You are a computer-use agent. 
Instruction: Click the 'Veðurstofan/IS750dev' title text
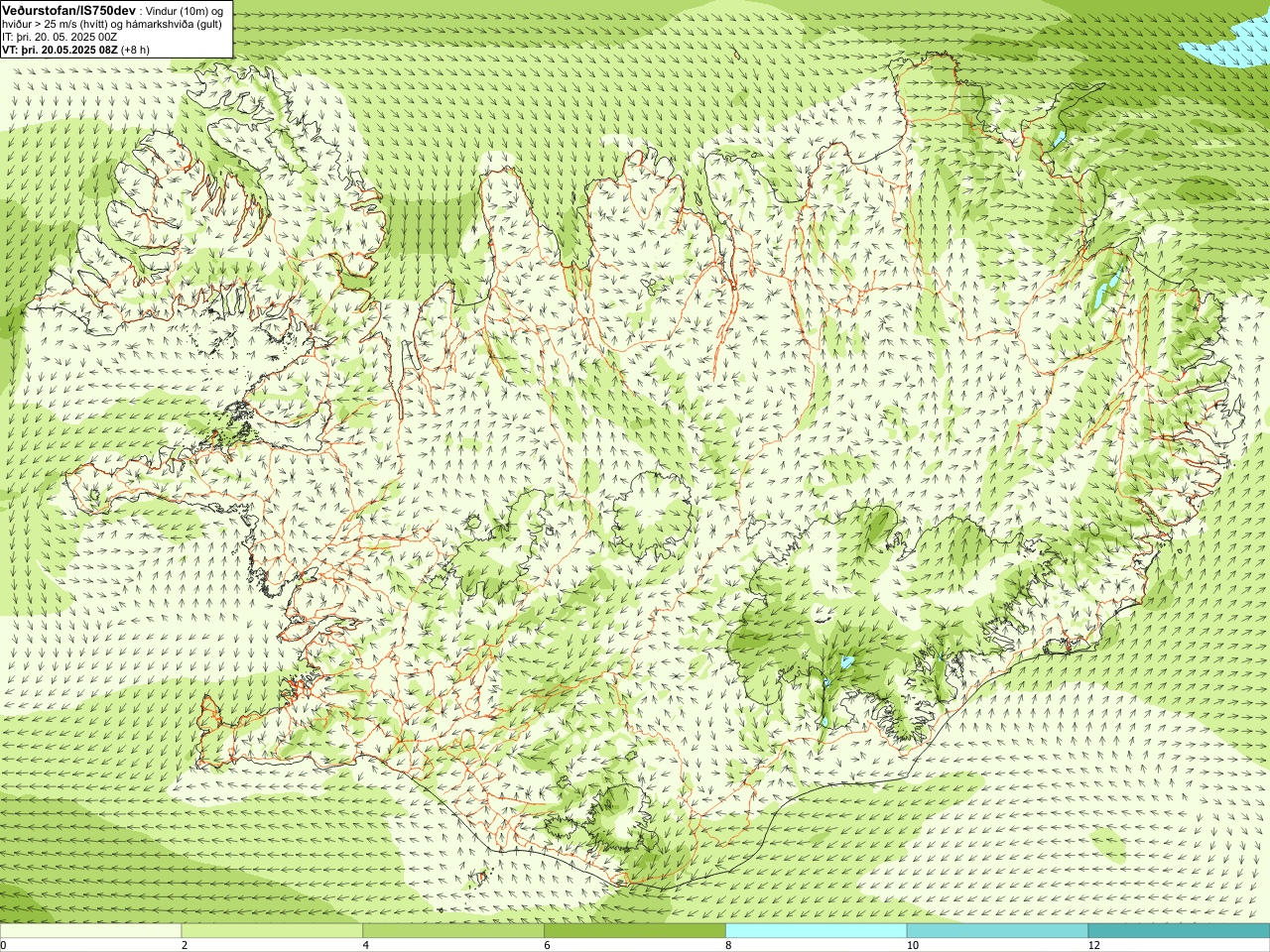click(68, 10)
